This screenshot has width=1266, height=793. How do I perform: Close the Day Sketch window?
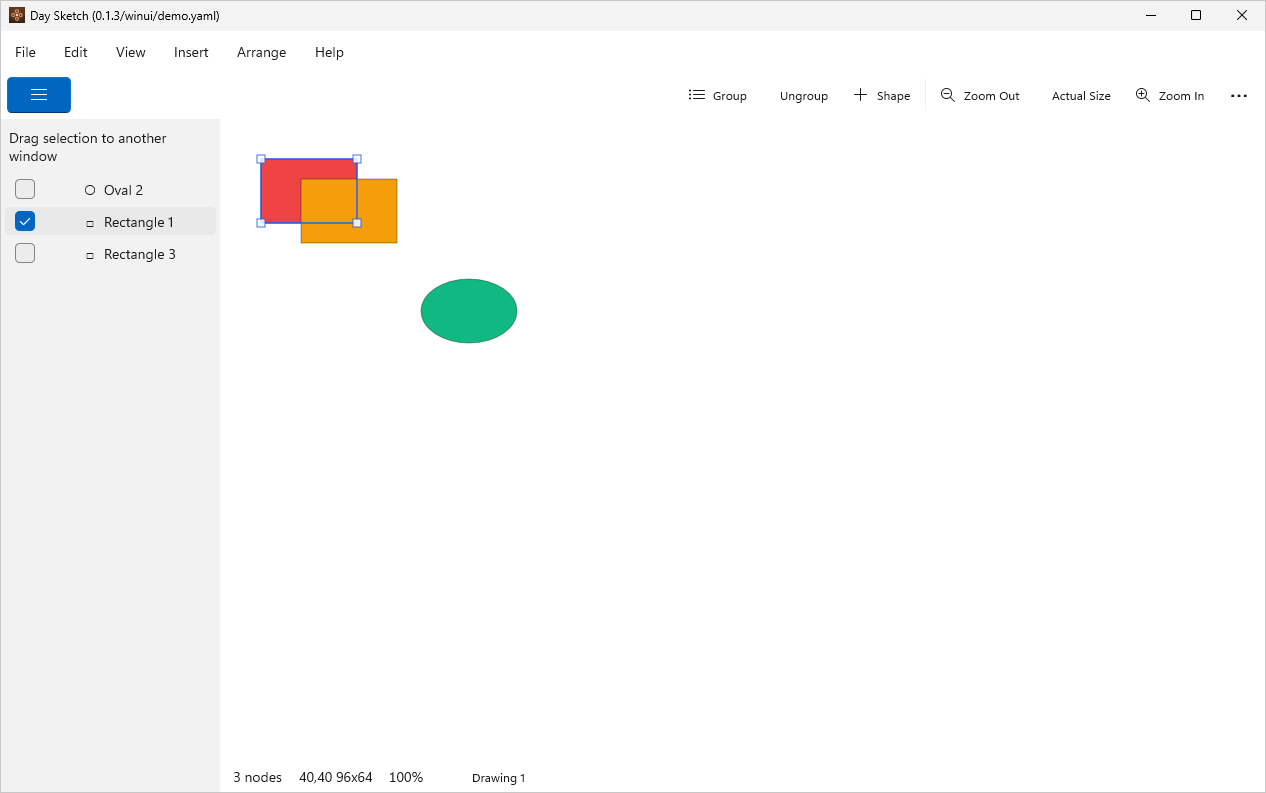tap(1242, 15)
